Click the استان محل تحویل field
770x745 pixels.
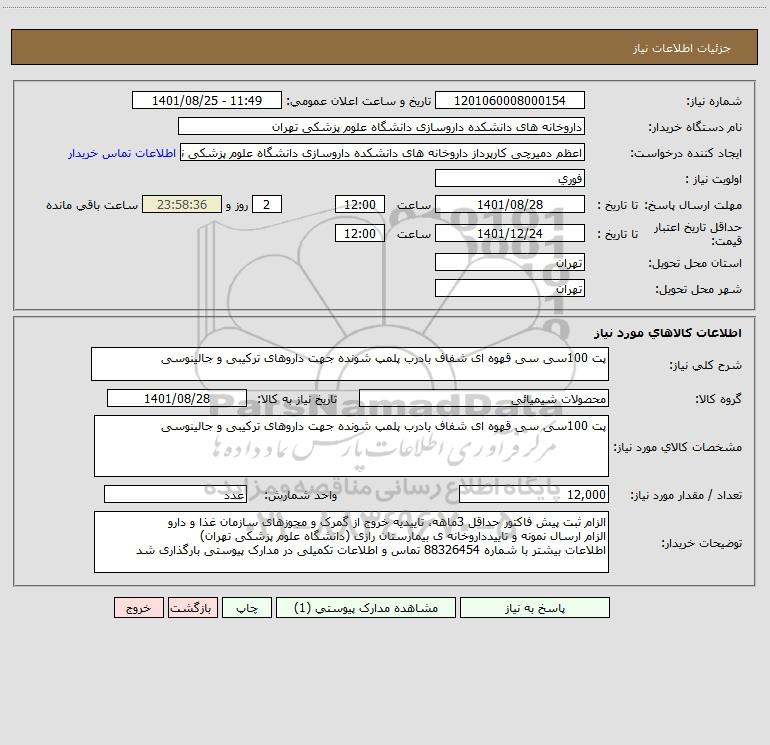pyautogui.click(x=510, y=262)
